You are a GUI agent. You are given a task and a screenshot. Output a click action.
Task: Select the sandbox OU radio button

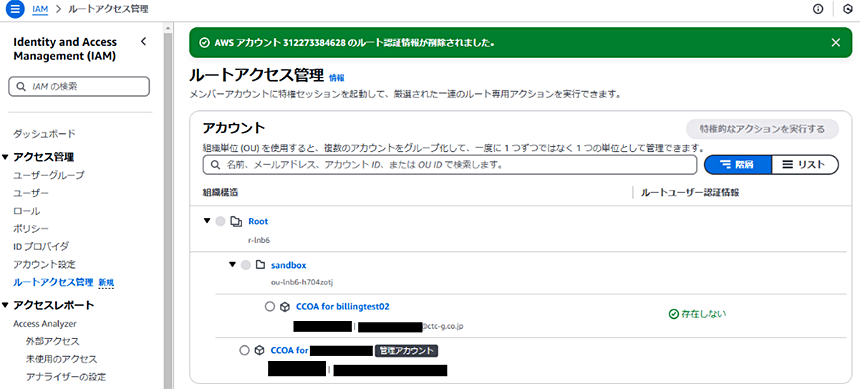[x=245, y=266]
